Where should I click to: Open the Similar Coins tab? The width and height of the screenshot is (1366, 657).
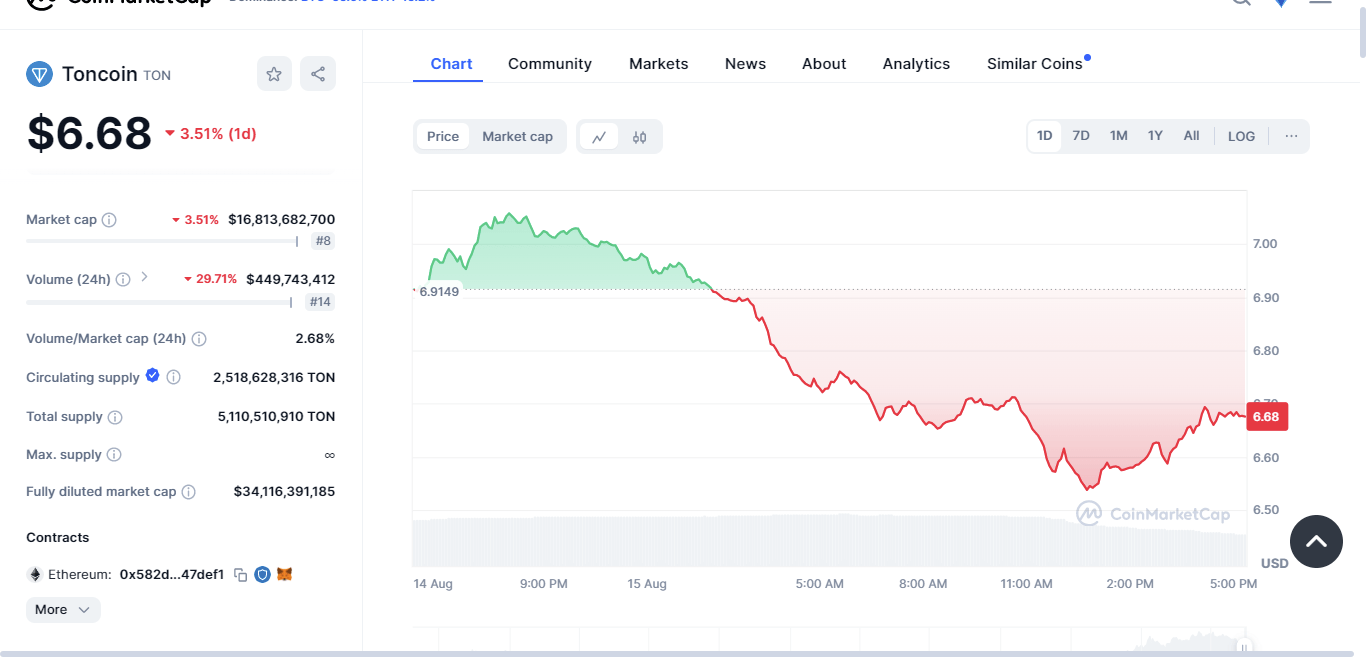pyautogui.click(x=1035, y=64)
